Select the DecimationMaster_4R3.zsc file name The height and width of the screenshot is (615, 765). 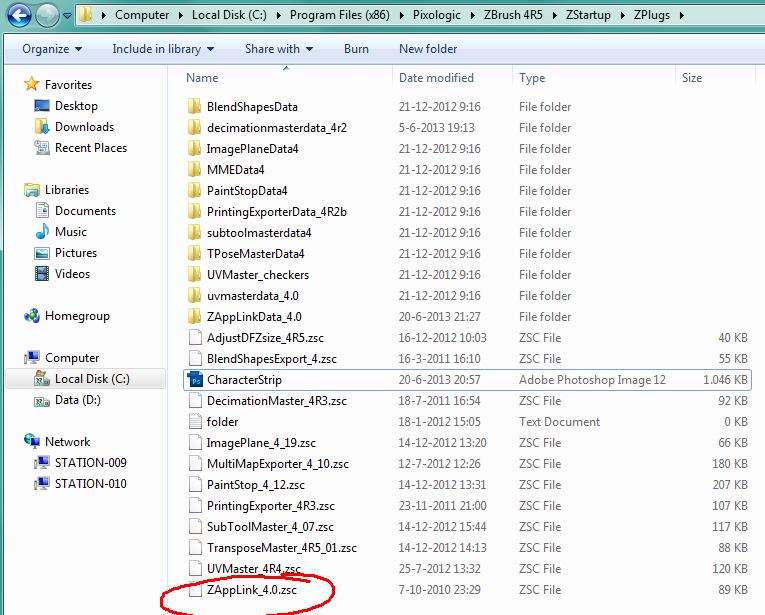[277, 400]
